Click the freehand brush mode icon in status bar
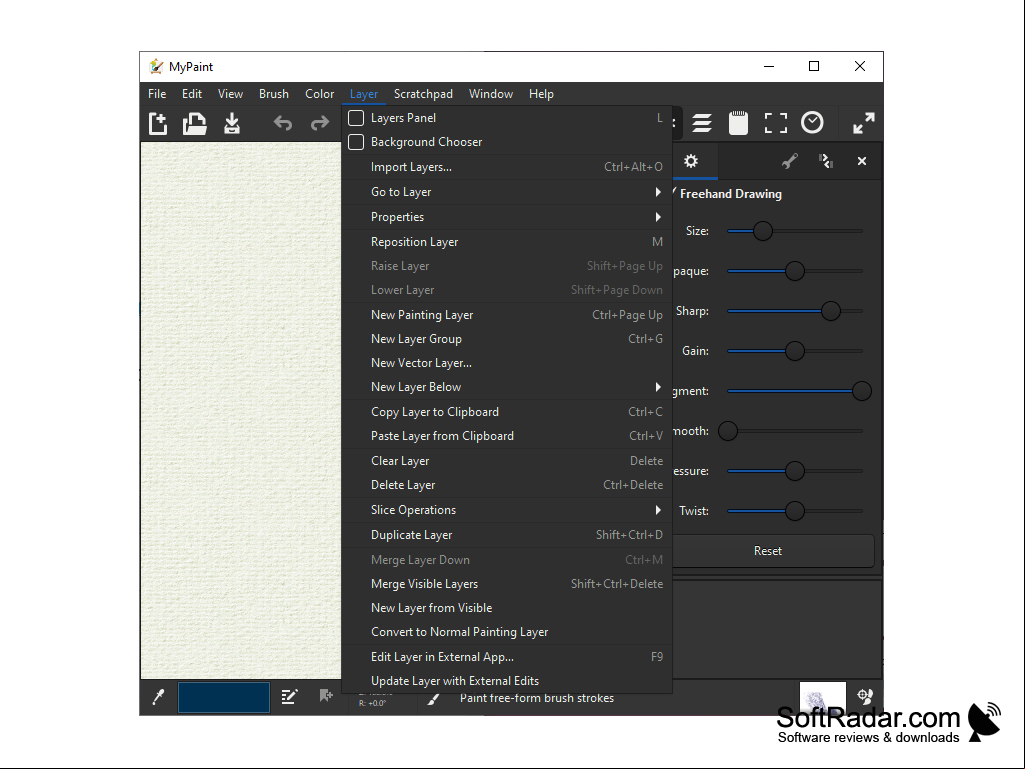 (x=433, y=699)
